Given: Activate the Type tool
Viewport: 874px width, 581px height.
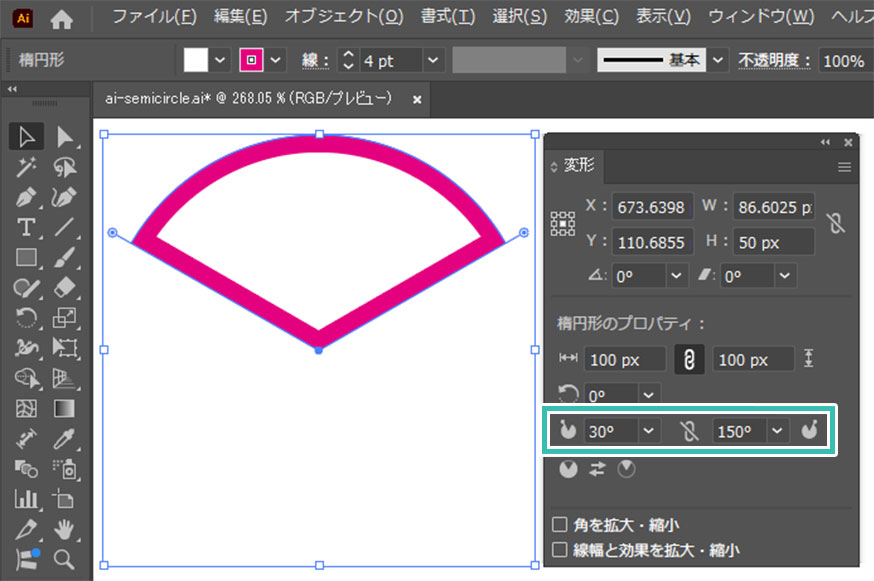Looking at the screenshot, I should coord(27,228).
